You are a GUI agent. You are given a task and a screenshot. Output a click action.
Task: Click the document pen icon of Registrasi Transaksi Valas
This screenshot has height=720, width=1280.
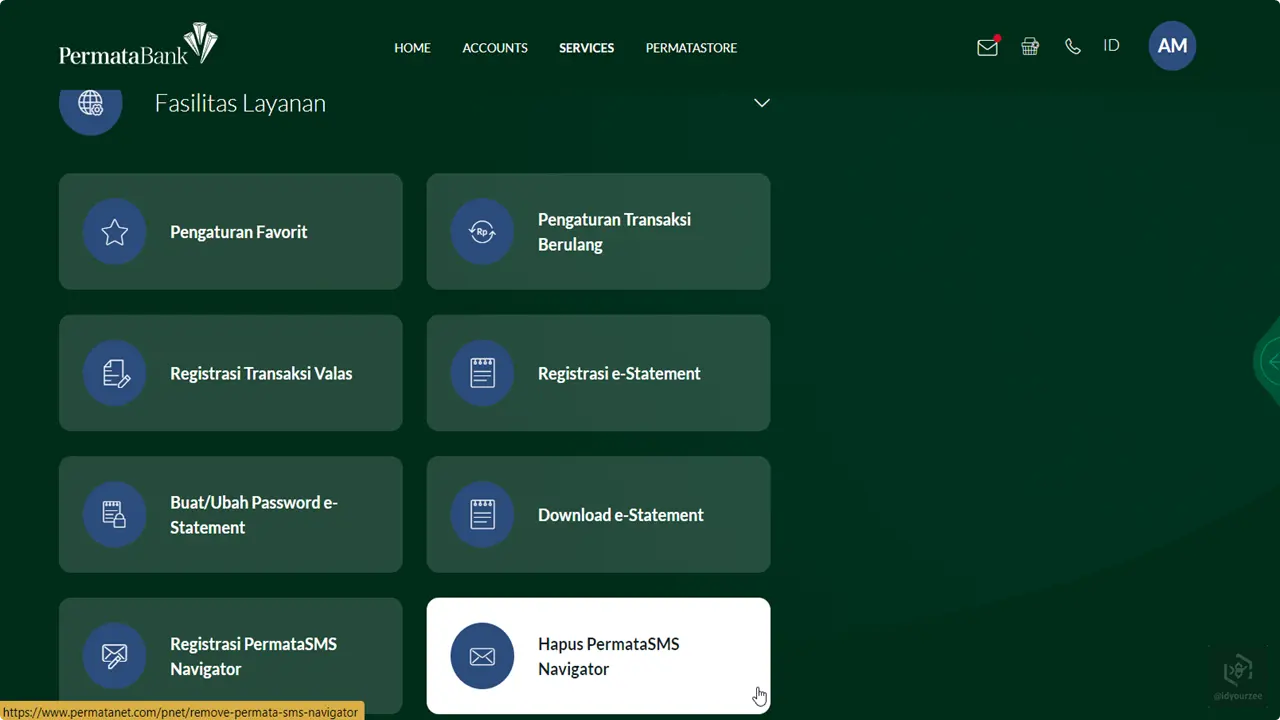[x=115, y=373]
